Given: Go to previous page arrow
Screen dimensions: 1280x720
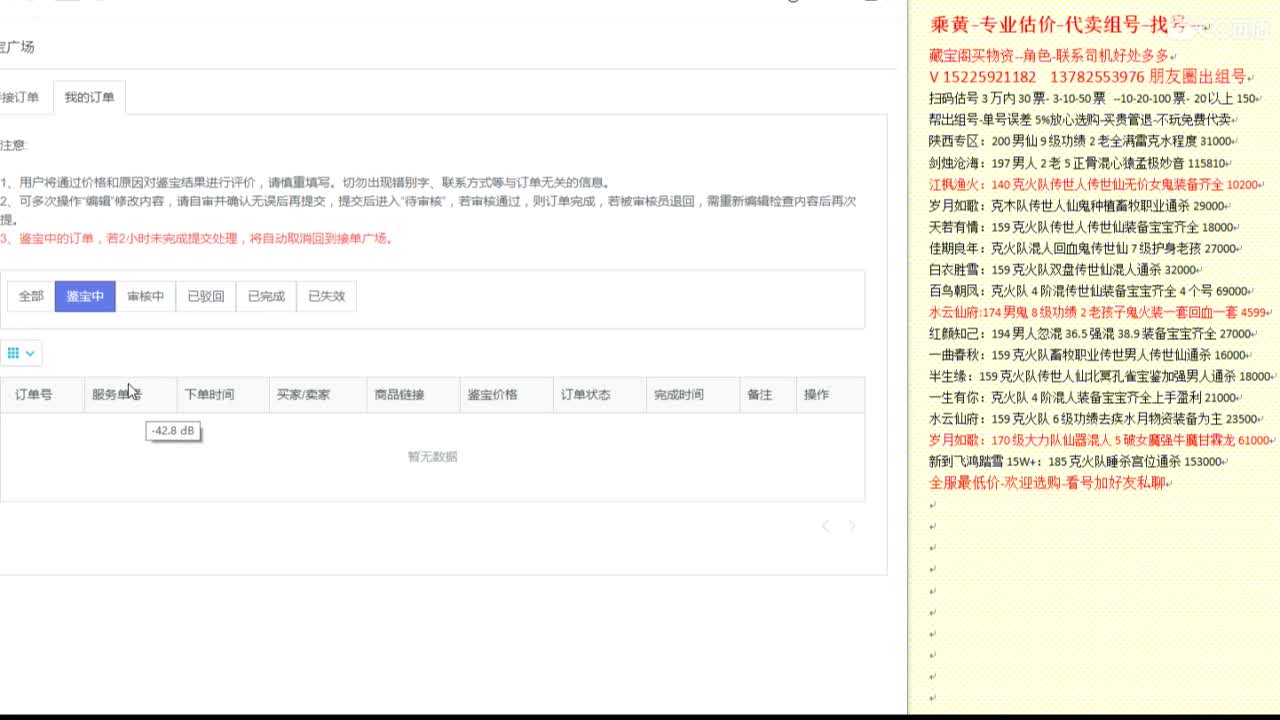Looking at the screenshot, I should tap(826, 526).
